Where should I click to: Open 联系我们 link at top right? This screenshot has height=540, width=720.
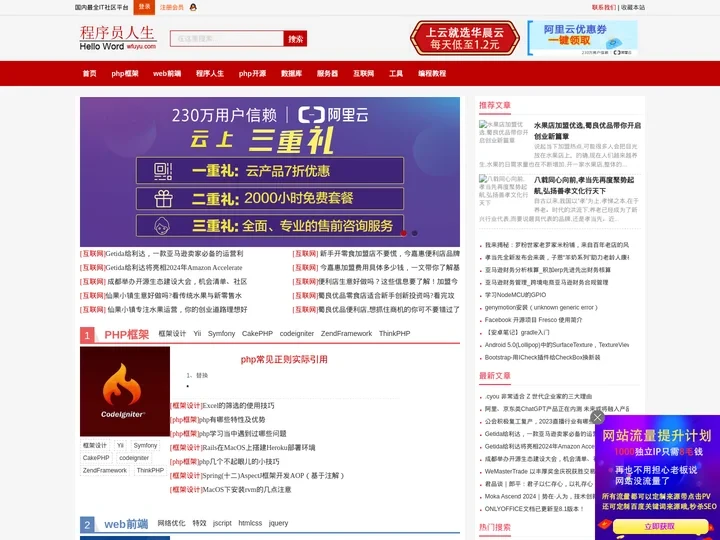[x=604, y=7]
